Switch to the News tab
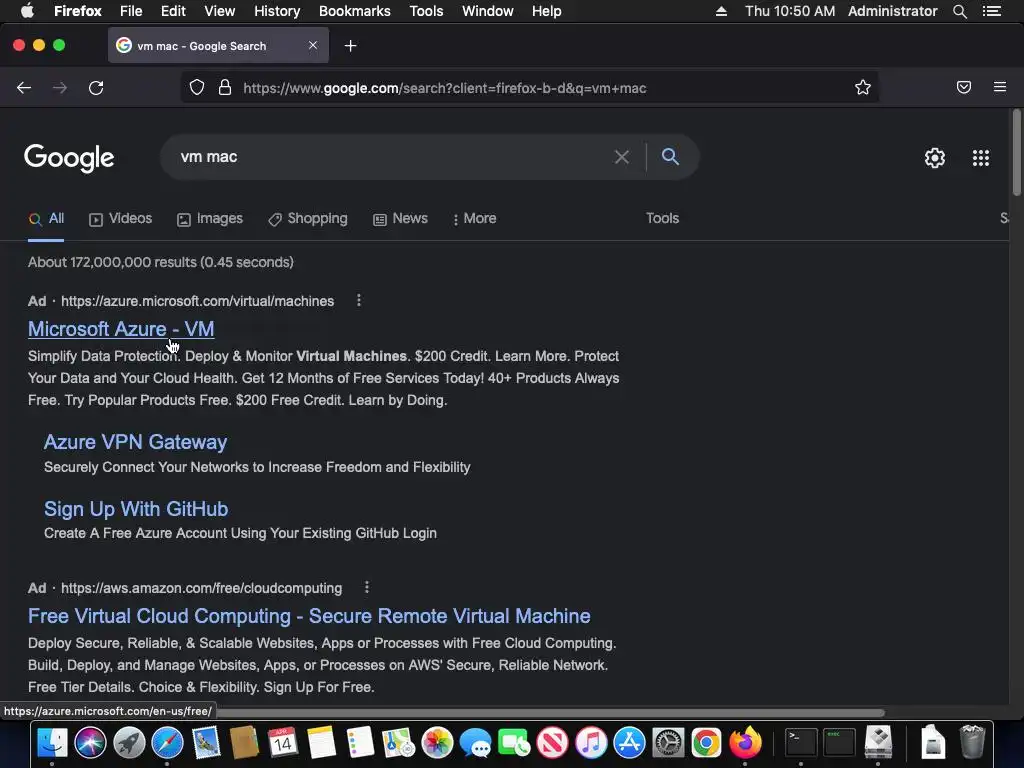1024x768 pixels. (400, 219)
